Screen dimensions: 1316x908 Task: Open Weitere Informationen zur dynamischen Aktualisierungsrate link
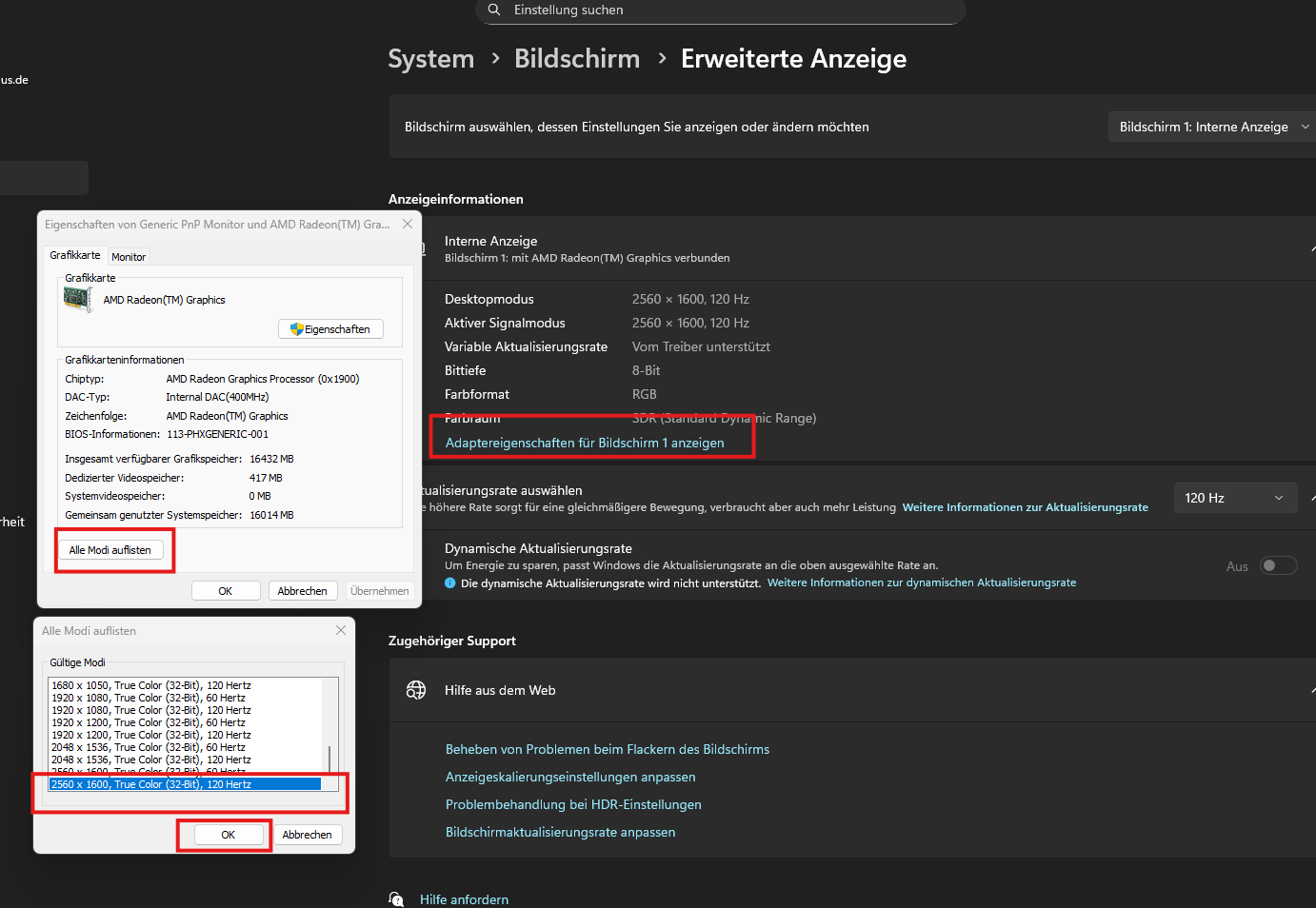(922, 582)
